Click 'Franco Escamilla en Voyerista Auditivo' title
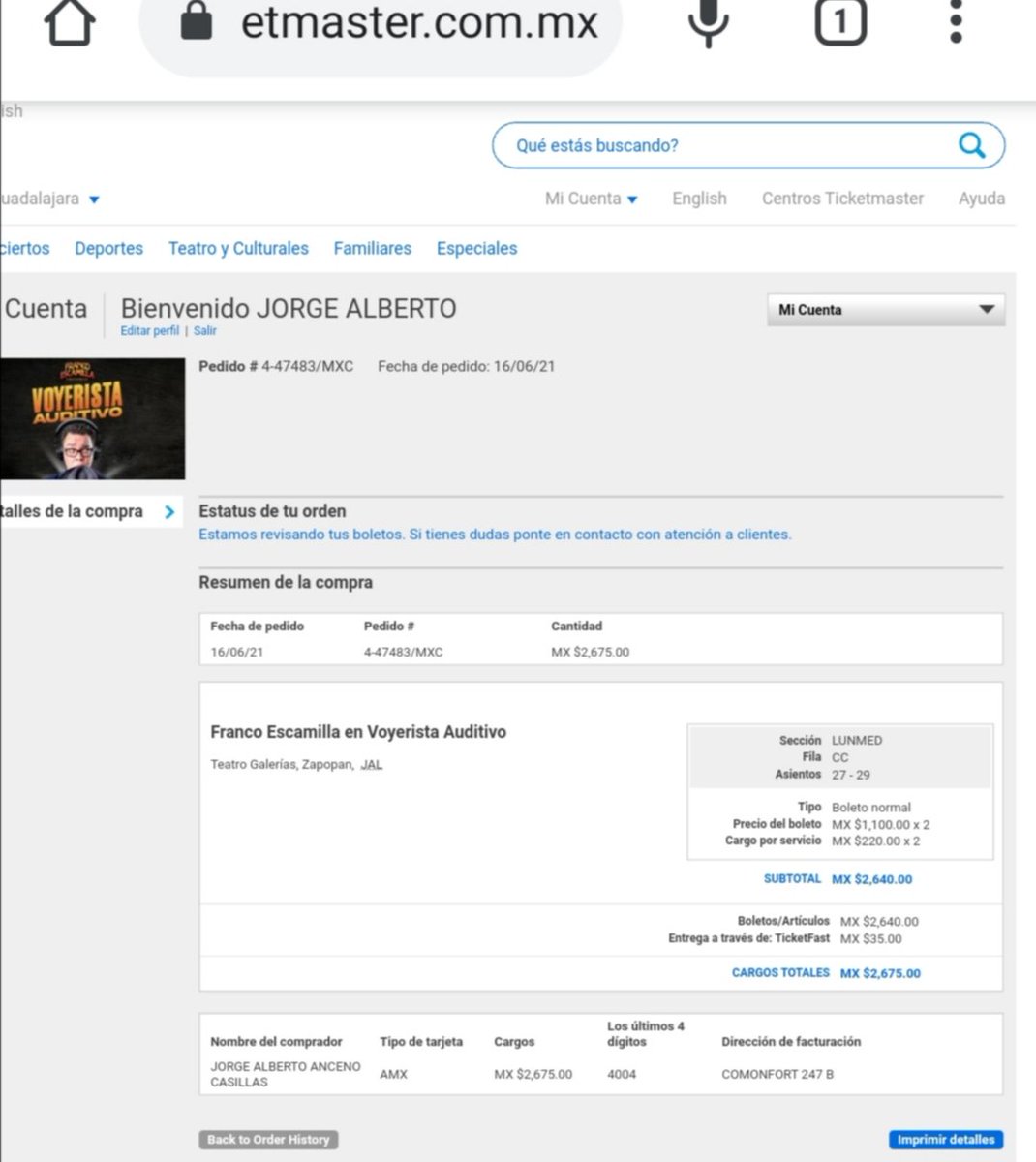The image size is (1036, 1162). tap(358, 732)
